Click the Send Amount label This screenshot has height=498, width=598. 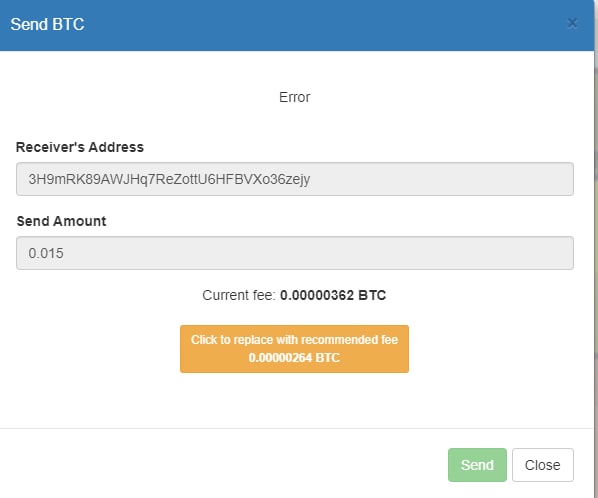pyautogui.click(x=61, y=221)
